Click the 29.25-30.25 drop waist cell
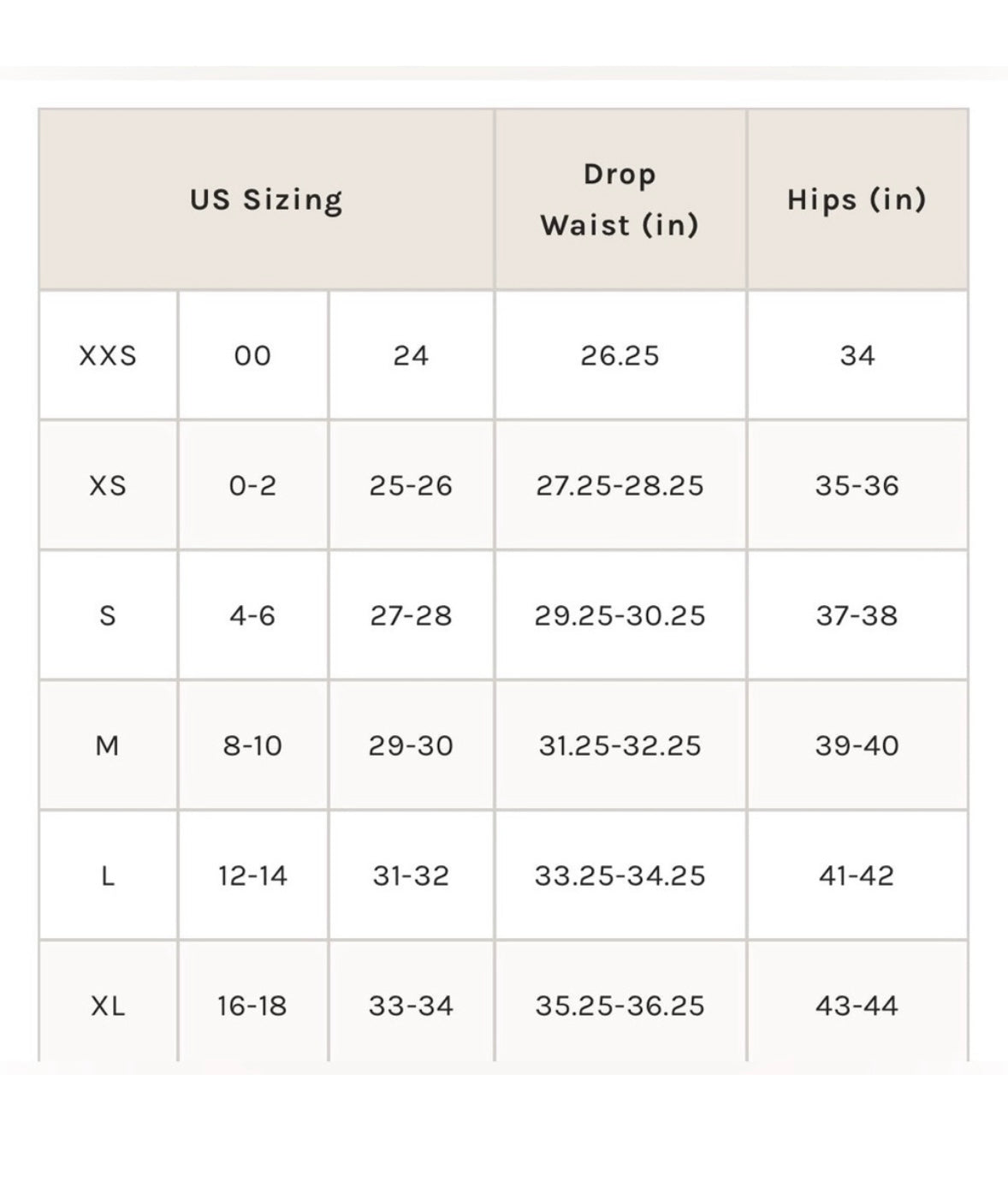The height and width of the screenshot is (1193, 1008). (x=620, y=615)
